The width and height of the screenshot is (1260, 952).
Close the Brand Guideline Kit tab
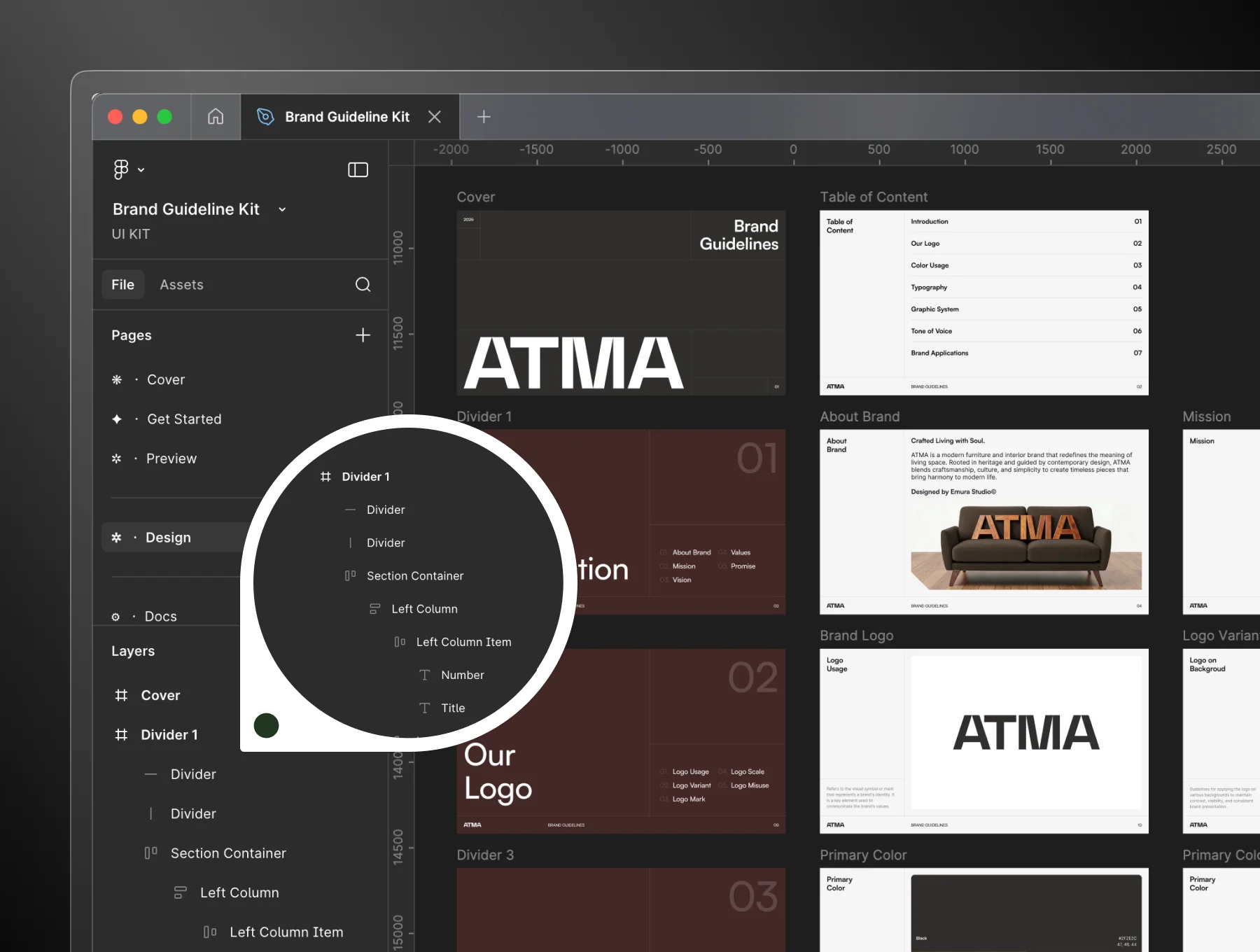tap(435, 117)
